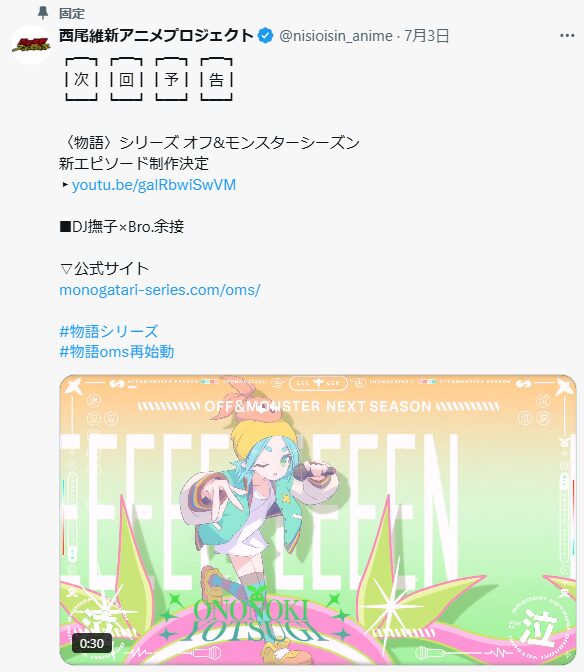This screenshot has width=584, height=672.
Task: Visit monogatari-series.com/oms/ official site link
Action: click(160, 290)
